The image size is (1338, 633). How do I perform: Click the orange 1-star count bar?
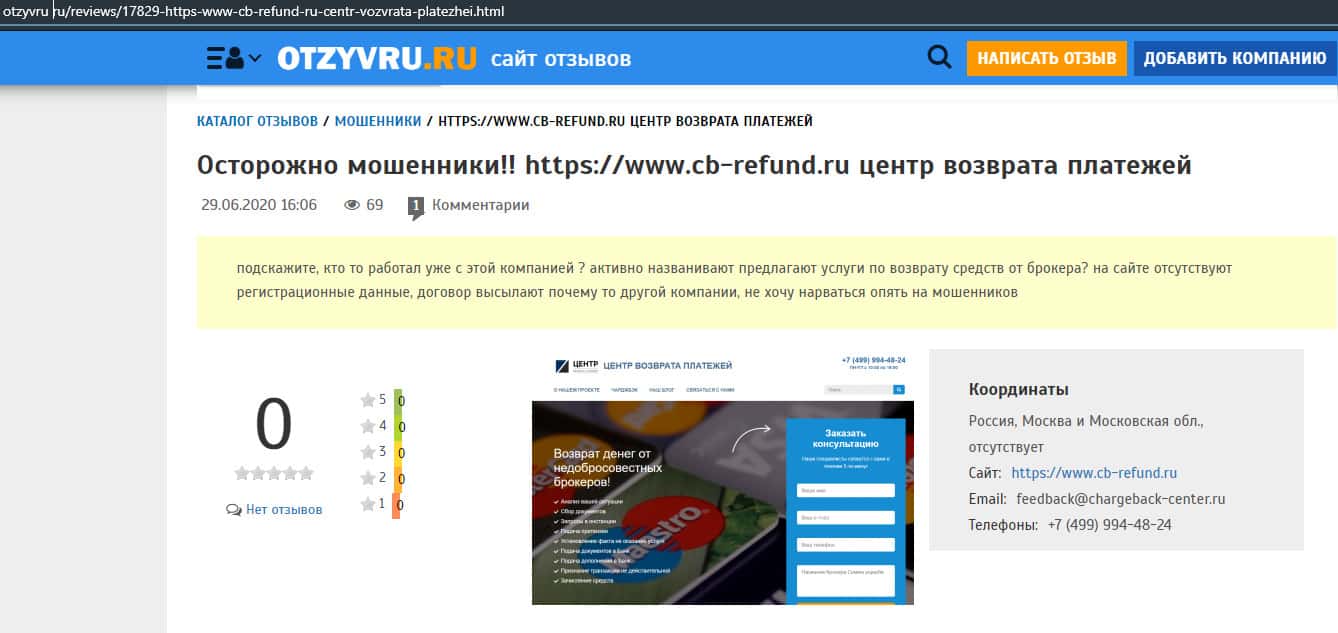tap(398, 505)
